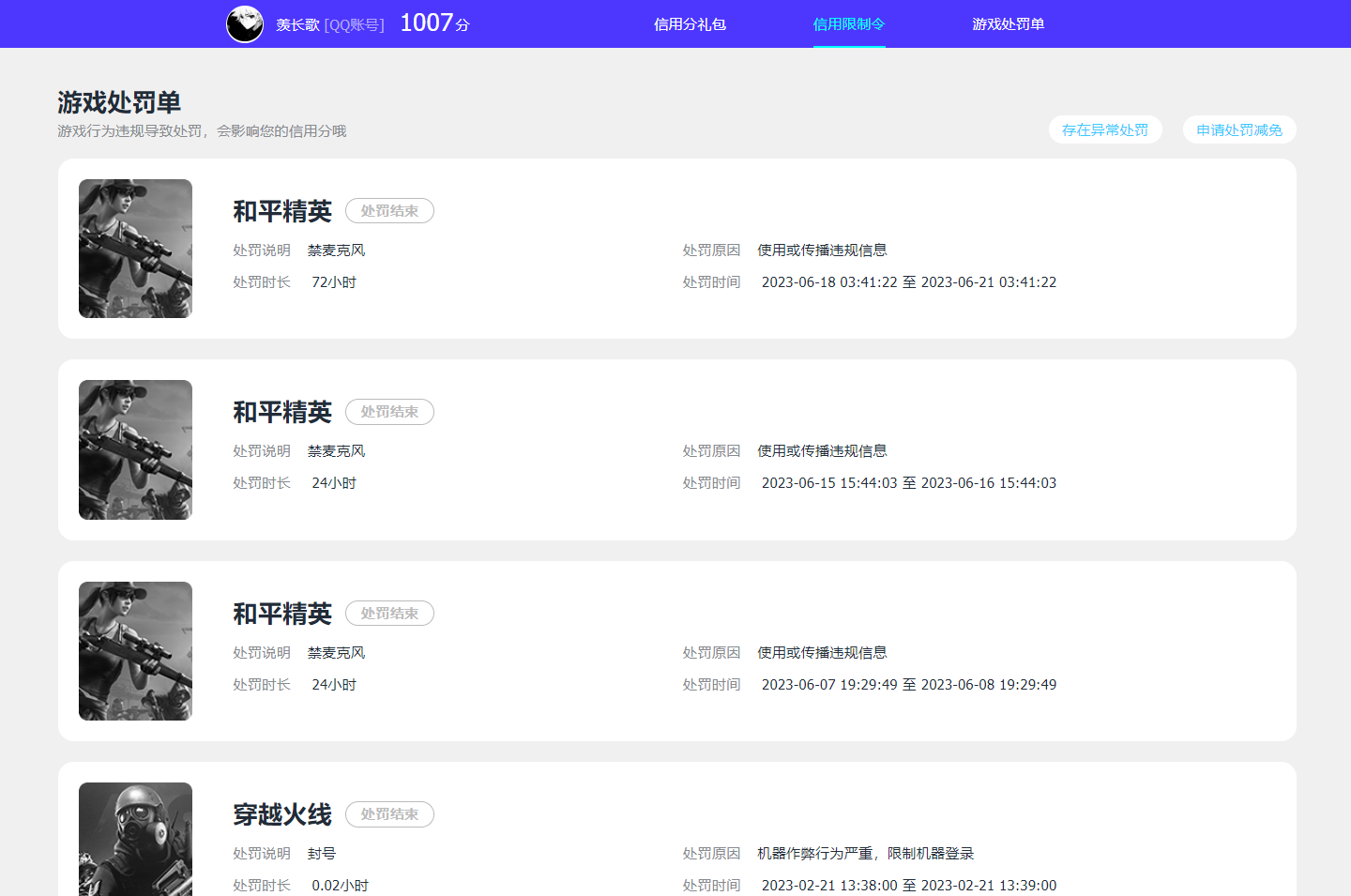The image size is (1351, 896).
Task: Click the 处罚结束 badge on the second record
Action: click(x=389, y=411)
